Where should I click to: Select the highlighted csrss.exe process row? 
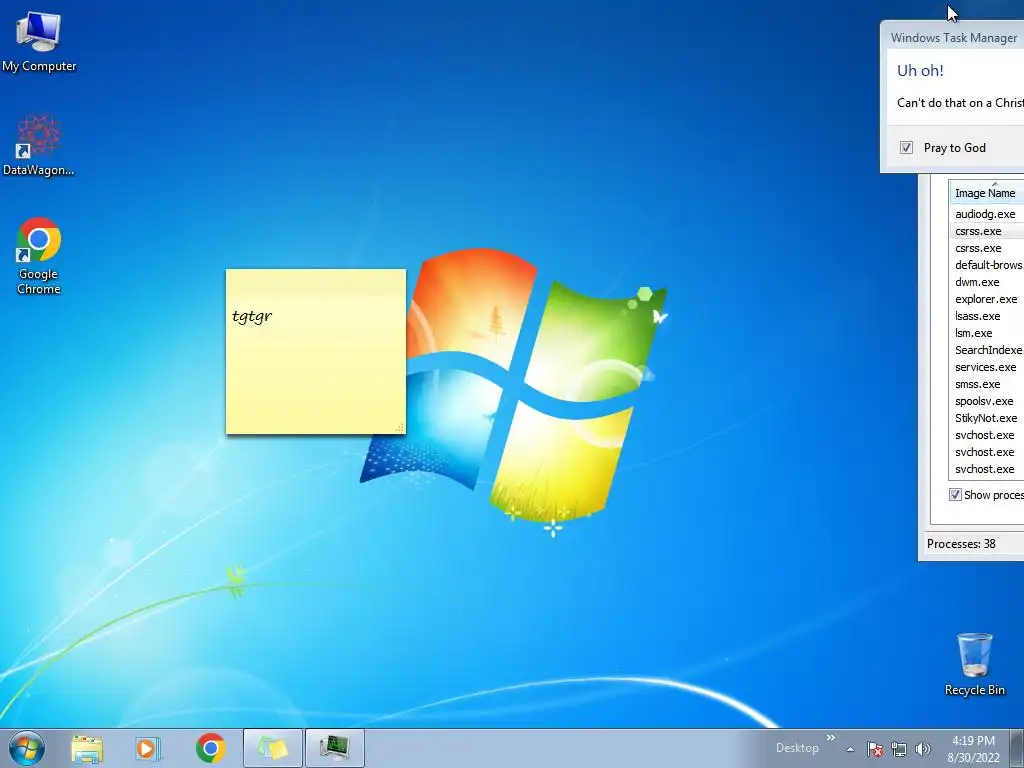(x=986, y=231)
